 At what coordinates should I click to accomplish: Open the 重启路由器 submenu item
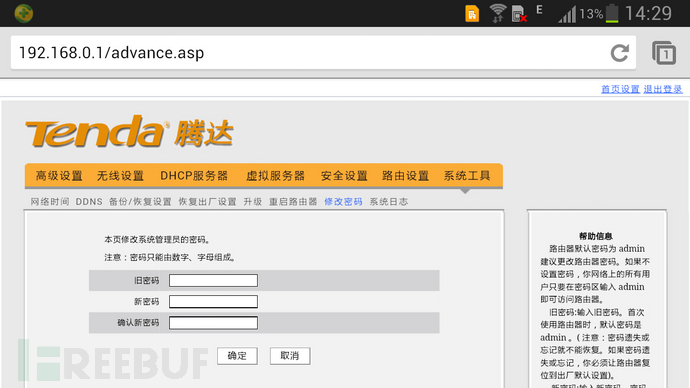[293, 202]
